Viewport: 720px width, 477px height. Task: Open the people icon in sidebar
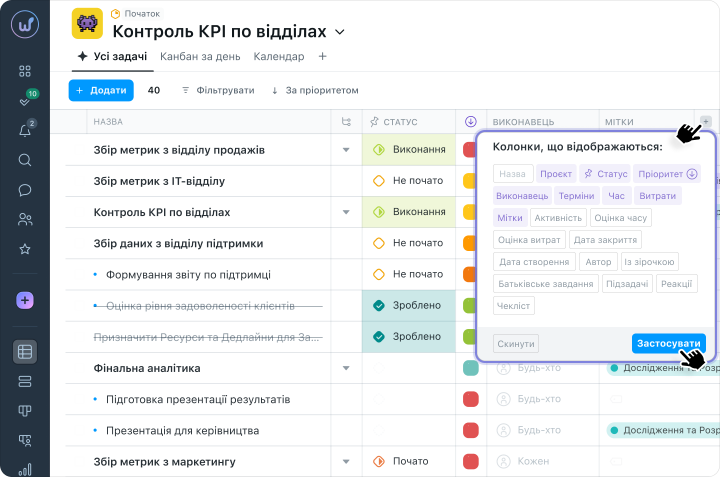(x=25, y=220)
